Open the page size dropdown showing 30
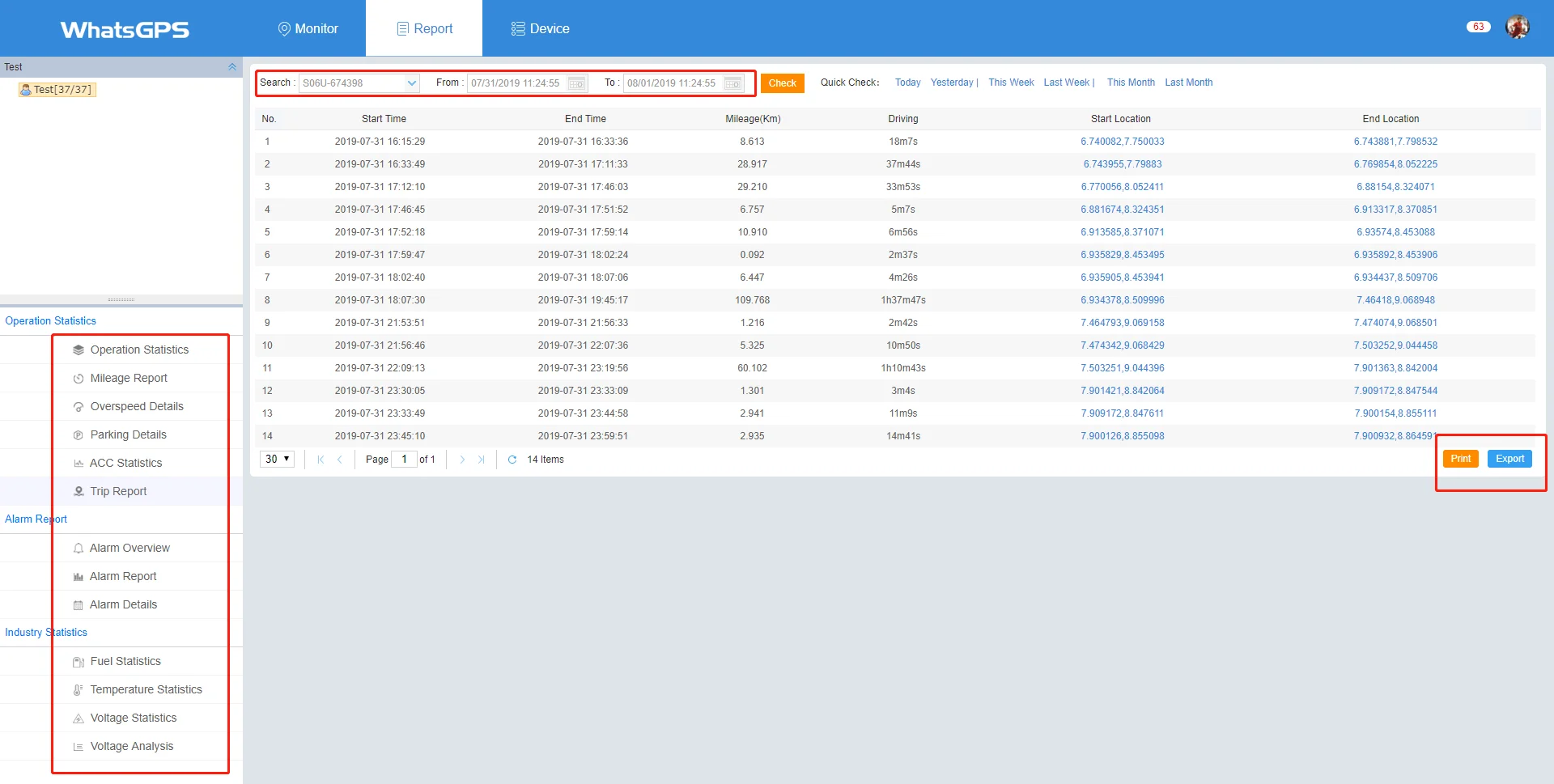 pyautogui.click(x=277, y=459)
